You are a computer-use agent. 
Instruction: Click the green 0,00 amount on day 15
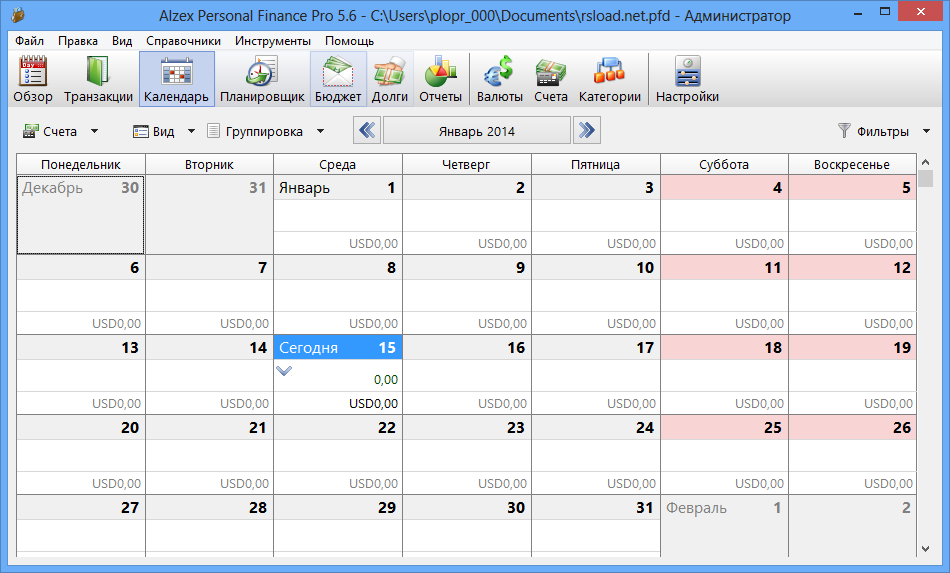click(x=385, y=380)
